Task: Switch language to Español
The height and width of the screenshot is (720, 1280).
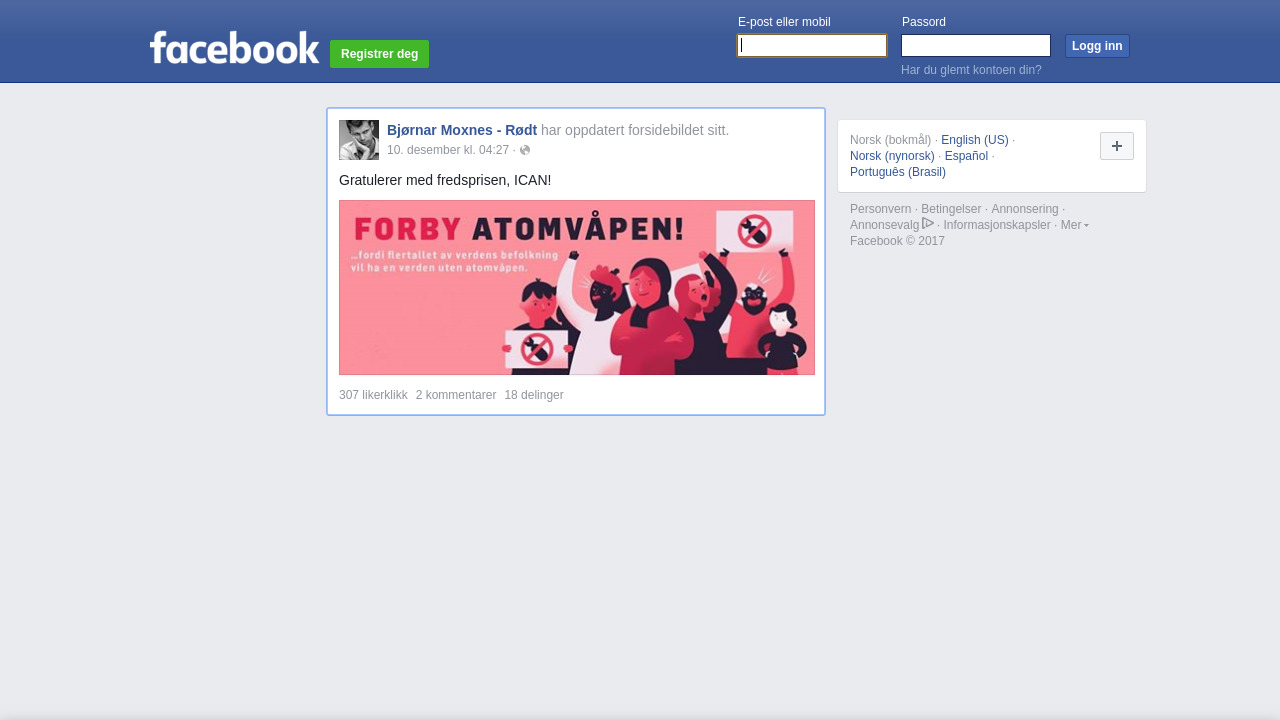Action: click(x=966, y=156)
